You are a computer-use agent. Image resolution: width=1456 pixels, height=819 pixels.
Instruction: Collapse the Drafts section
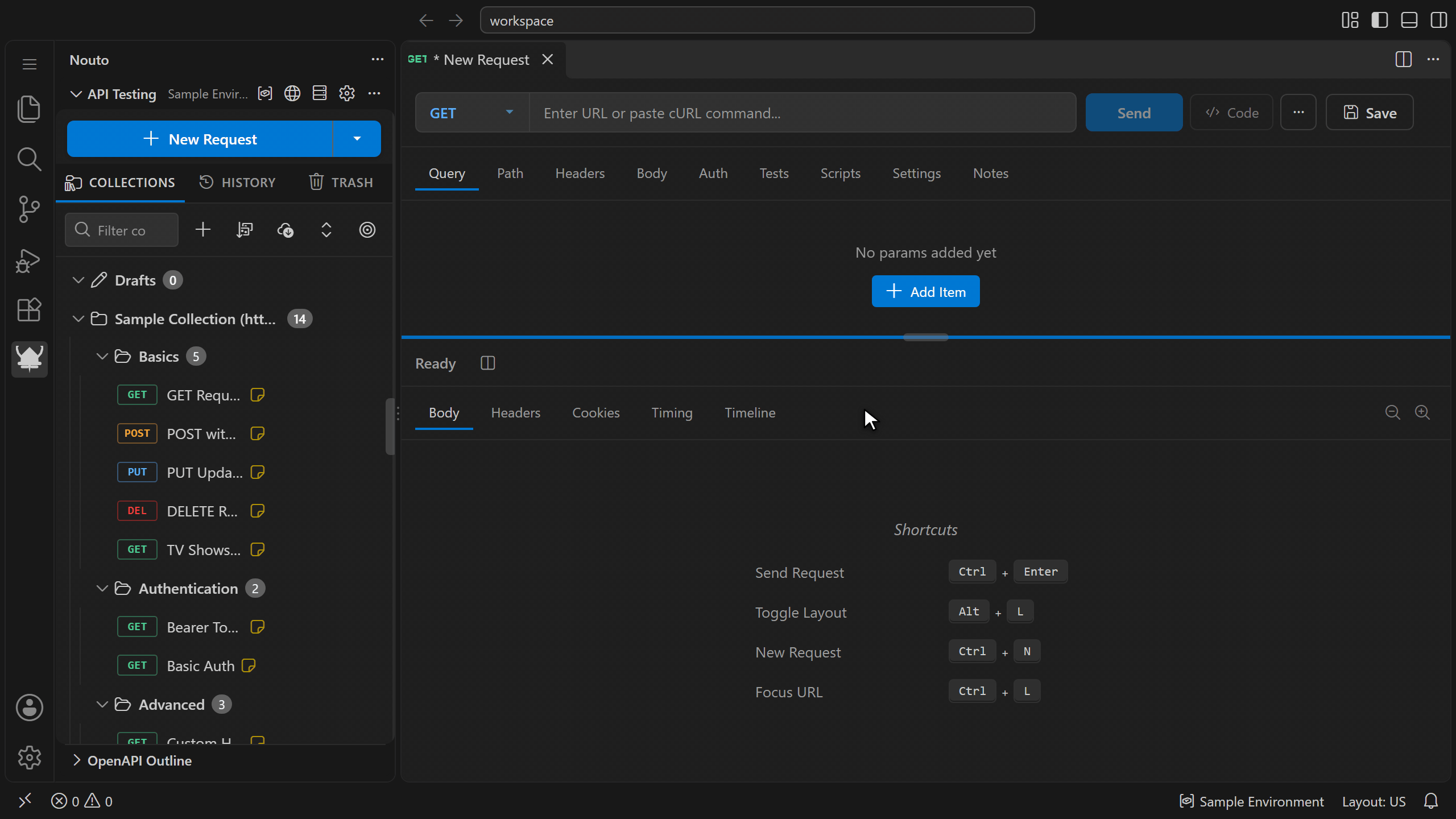(78, 280)
